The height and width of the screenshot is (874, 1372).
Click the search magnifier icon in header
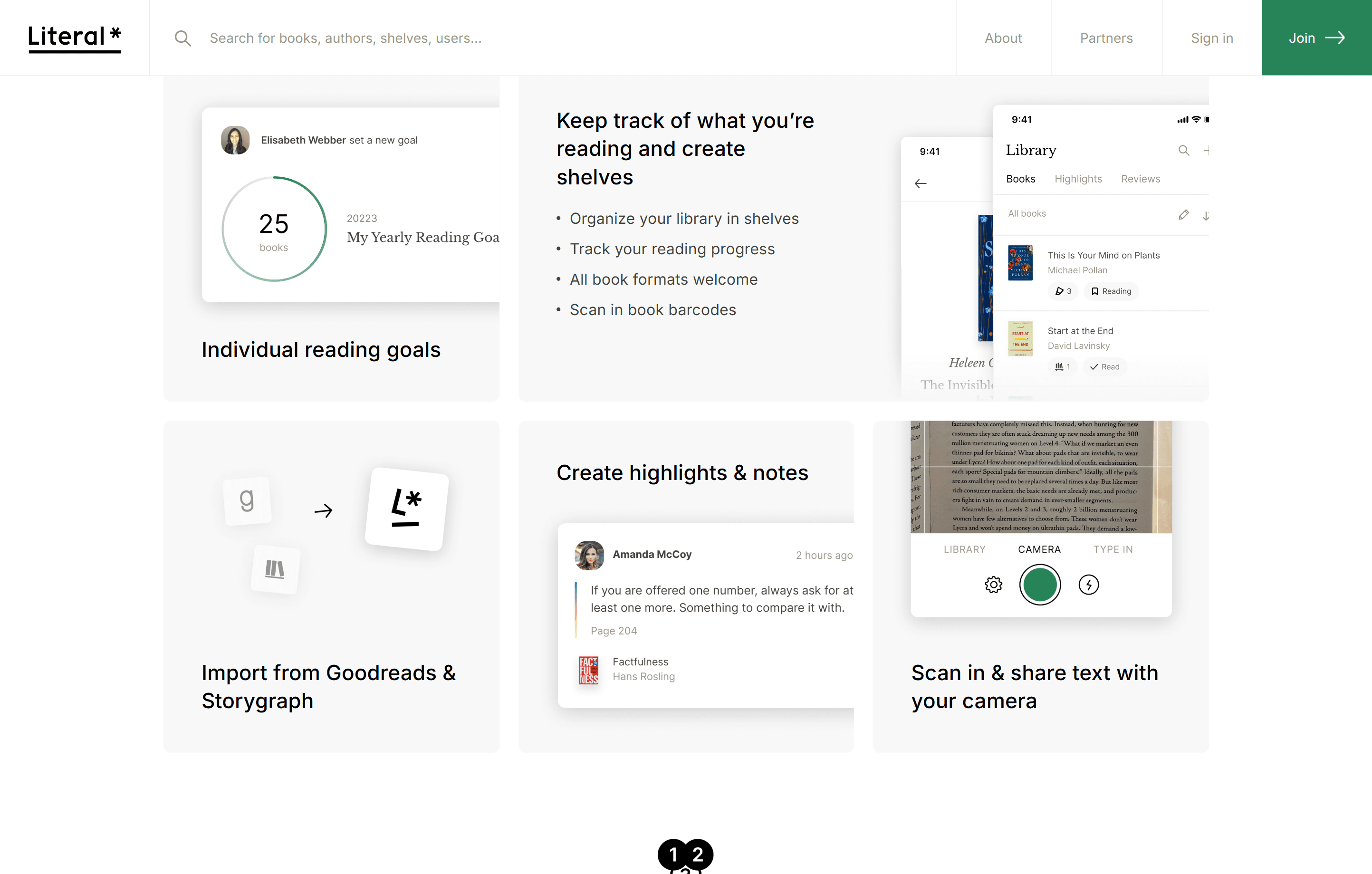click(182, 38)
